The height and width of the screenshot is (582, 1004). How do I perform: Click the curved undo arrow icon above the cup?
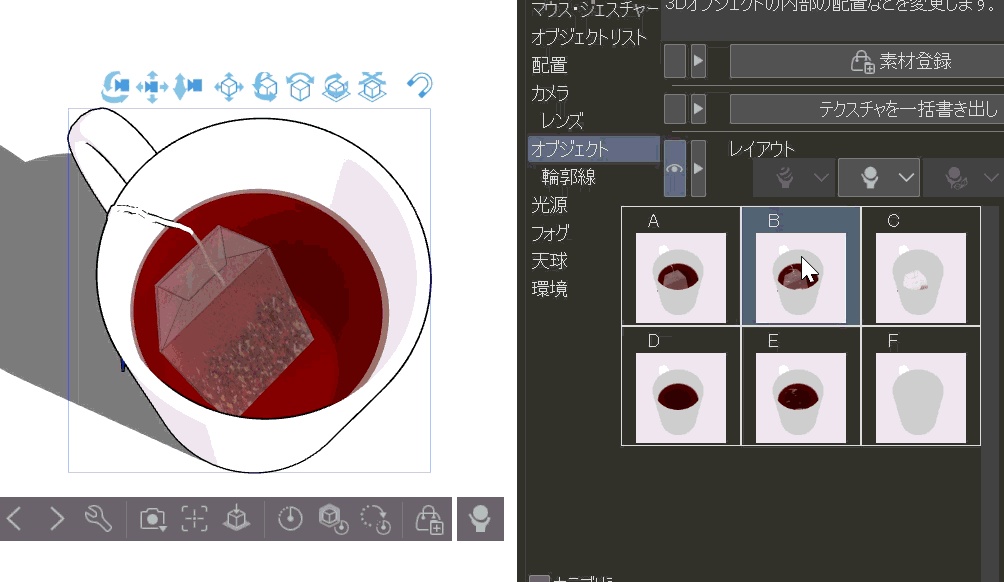(419, 85)
